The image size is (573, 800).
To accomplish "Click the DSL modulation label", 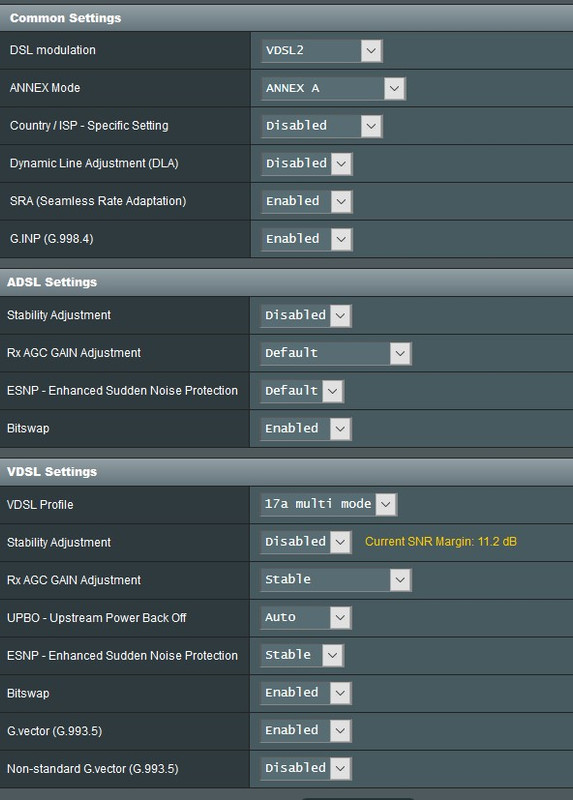I will pos(53,50).
